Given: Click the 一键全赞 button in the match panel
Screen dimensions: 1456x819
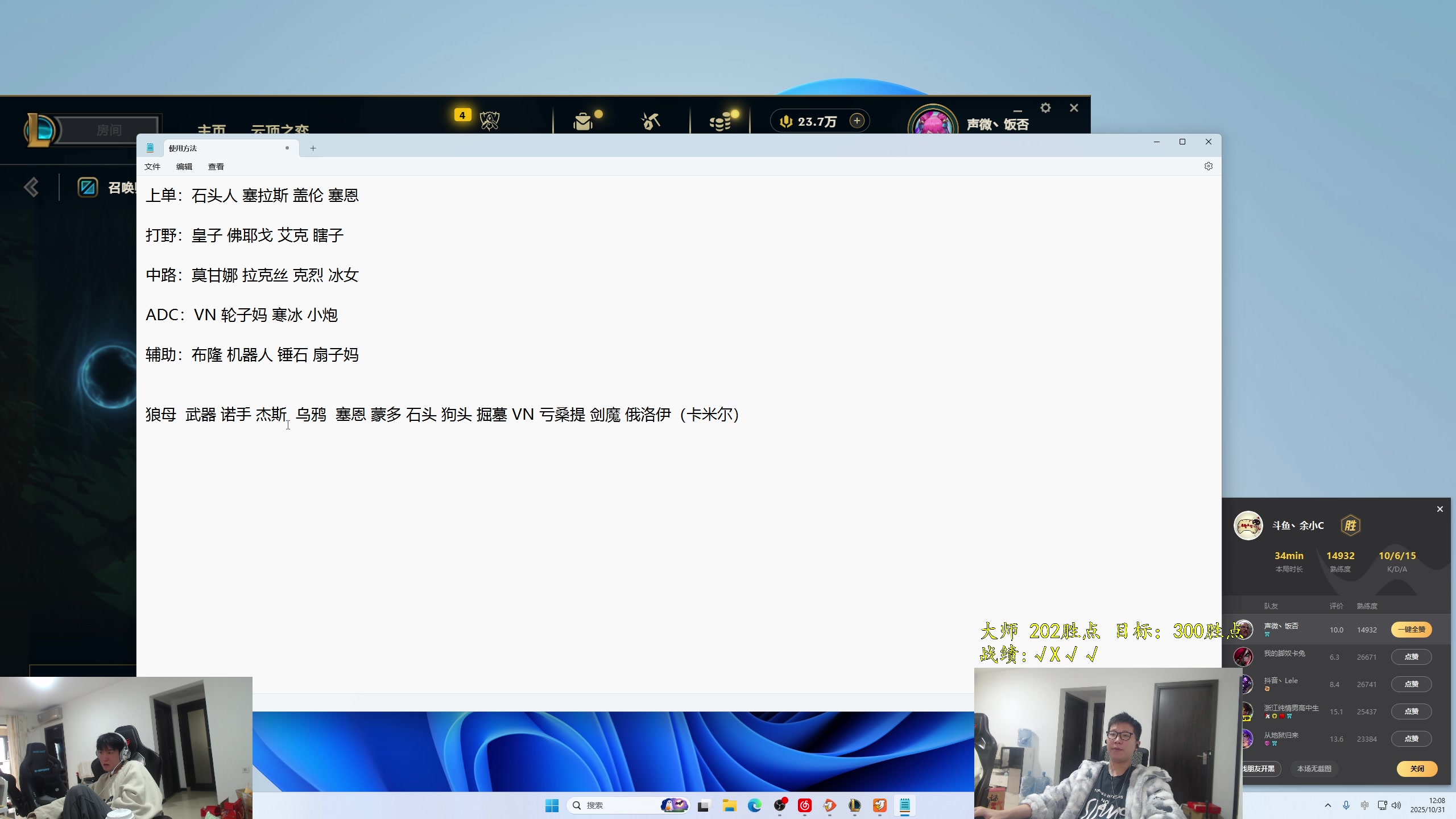Looking at the screenshot, I should [1411, 630].
